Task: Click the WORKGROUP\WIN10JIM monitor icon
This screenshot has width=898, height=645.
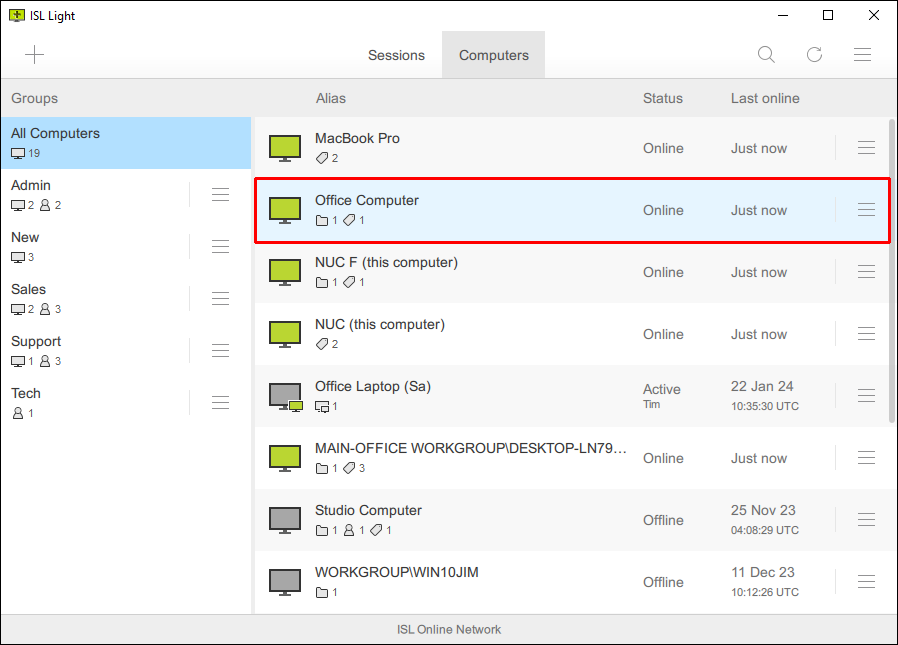Action: click(x=285, y=582)
